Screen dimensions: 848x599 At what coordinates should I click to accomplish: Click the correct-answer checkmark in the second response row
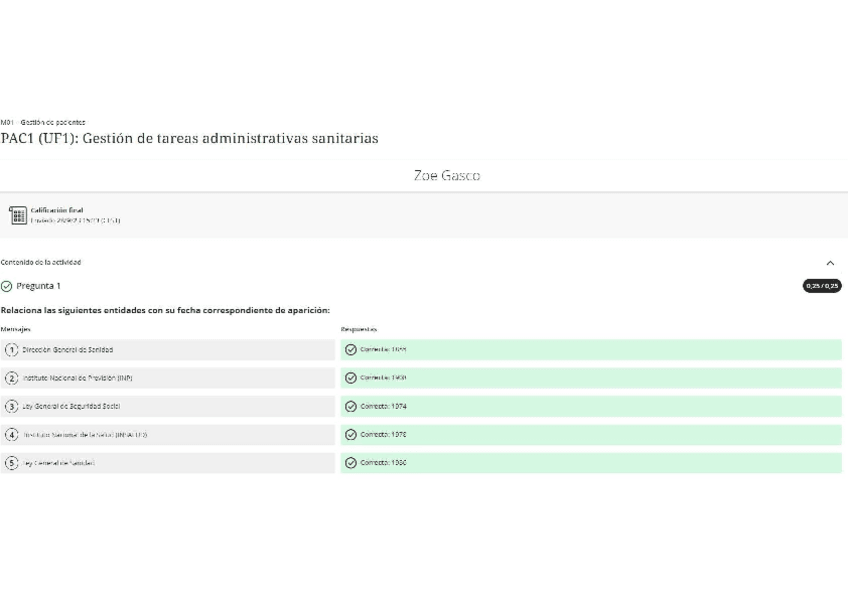click(350, 378)
